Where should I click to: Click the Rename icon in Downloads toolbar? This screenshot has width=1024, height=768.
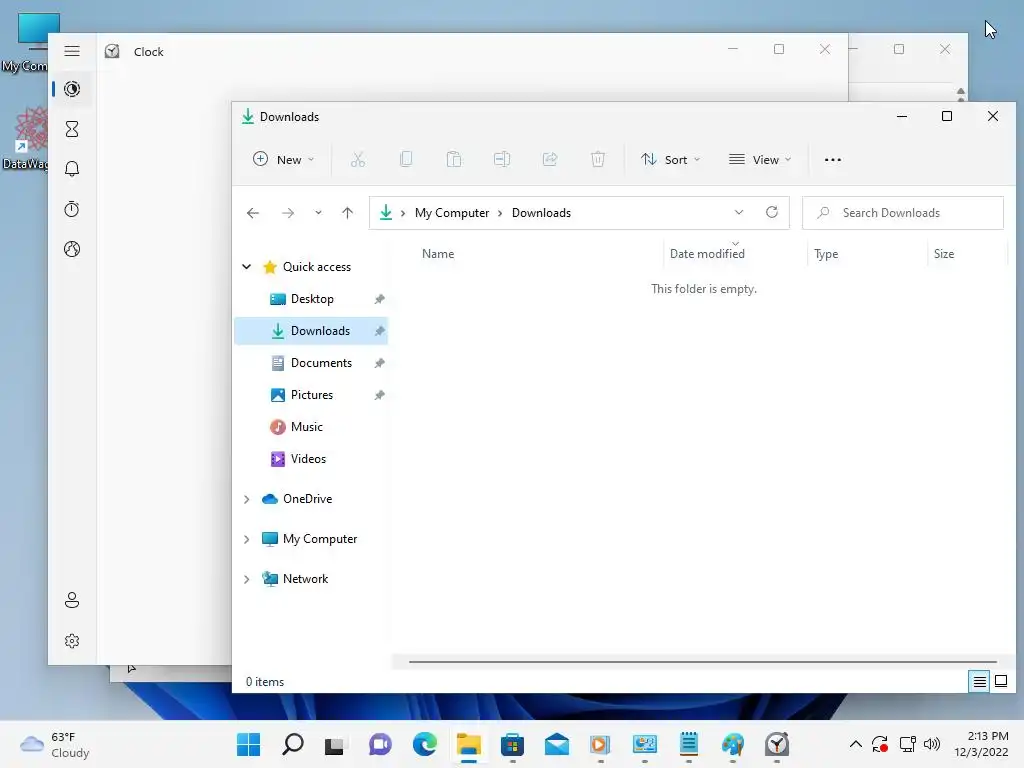(x=502, y=159)
